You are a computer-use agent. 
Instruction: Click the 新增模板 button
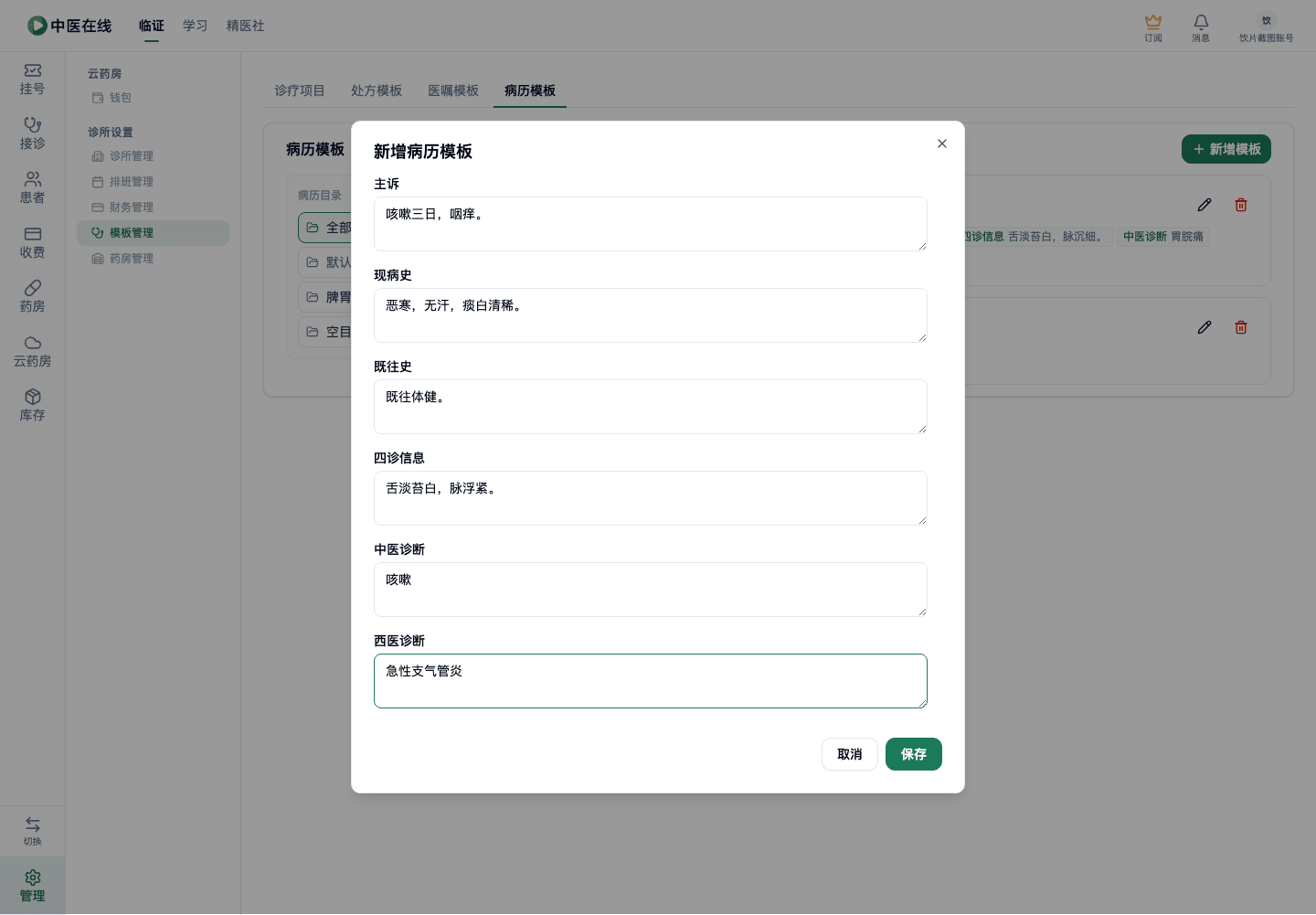pos(1226,149)
